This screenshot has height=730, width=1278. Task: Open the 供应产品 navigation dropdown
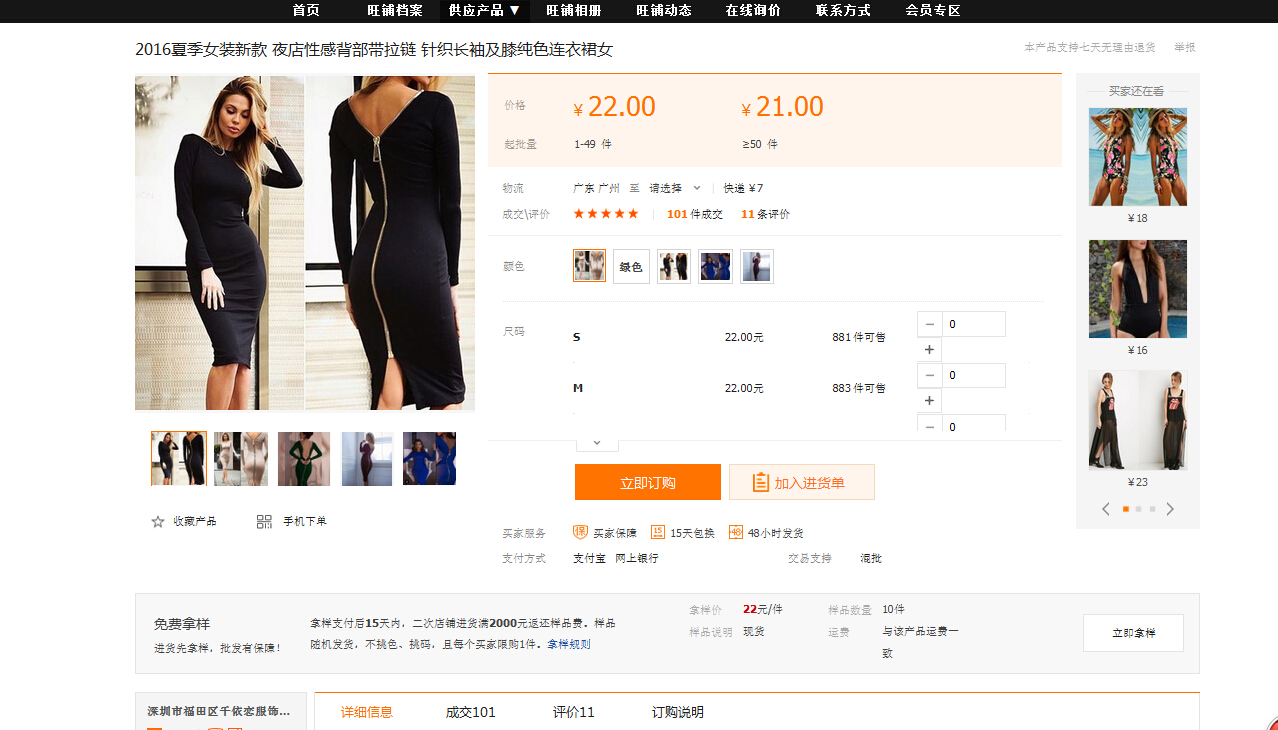(484, 10)
